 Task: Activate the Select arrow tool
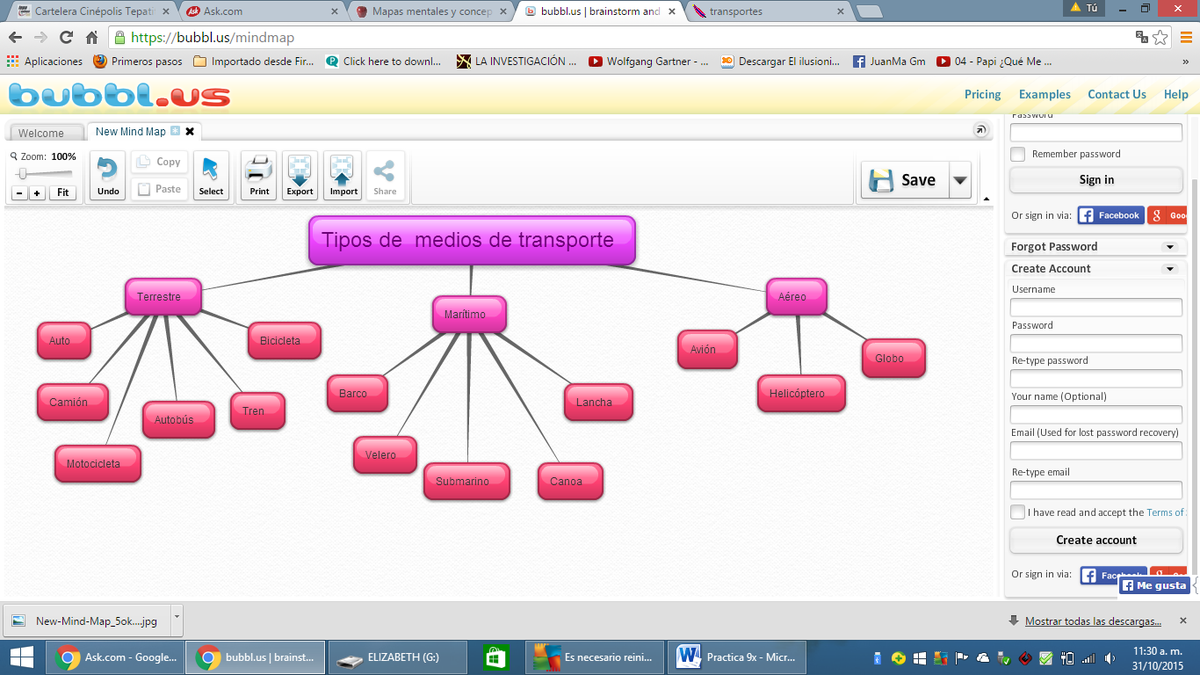[x=211, y=176]
